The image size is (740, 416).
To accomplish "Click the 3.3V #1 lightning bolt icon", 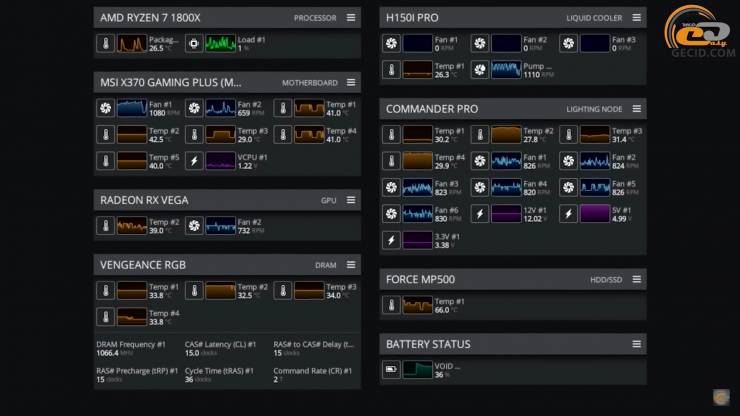I will point(392,240).
